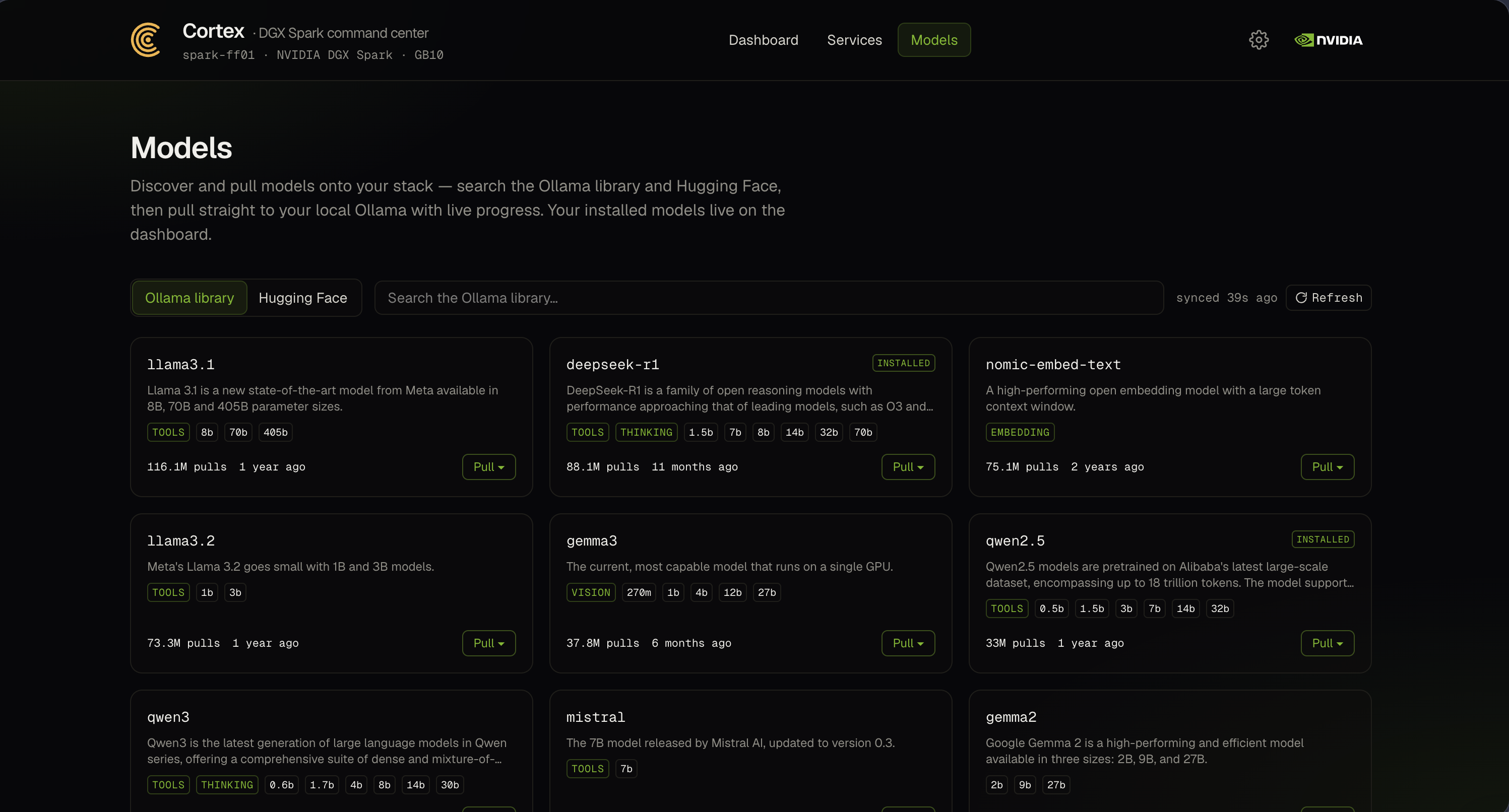The image size is (1509, 812).
Task: Open the Pull dropdown for gemma3
Action: (908, 643)
